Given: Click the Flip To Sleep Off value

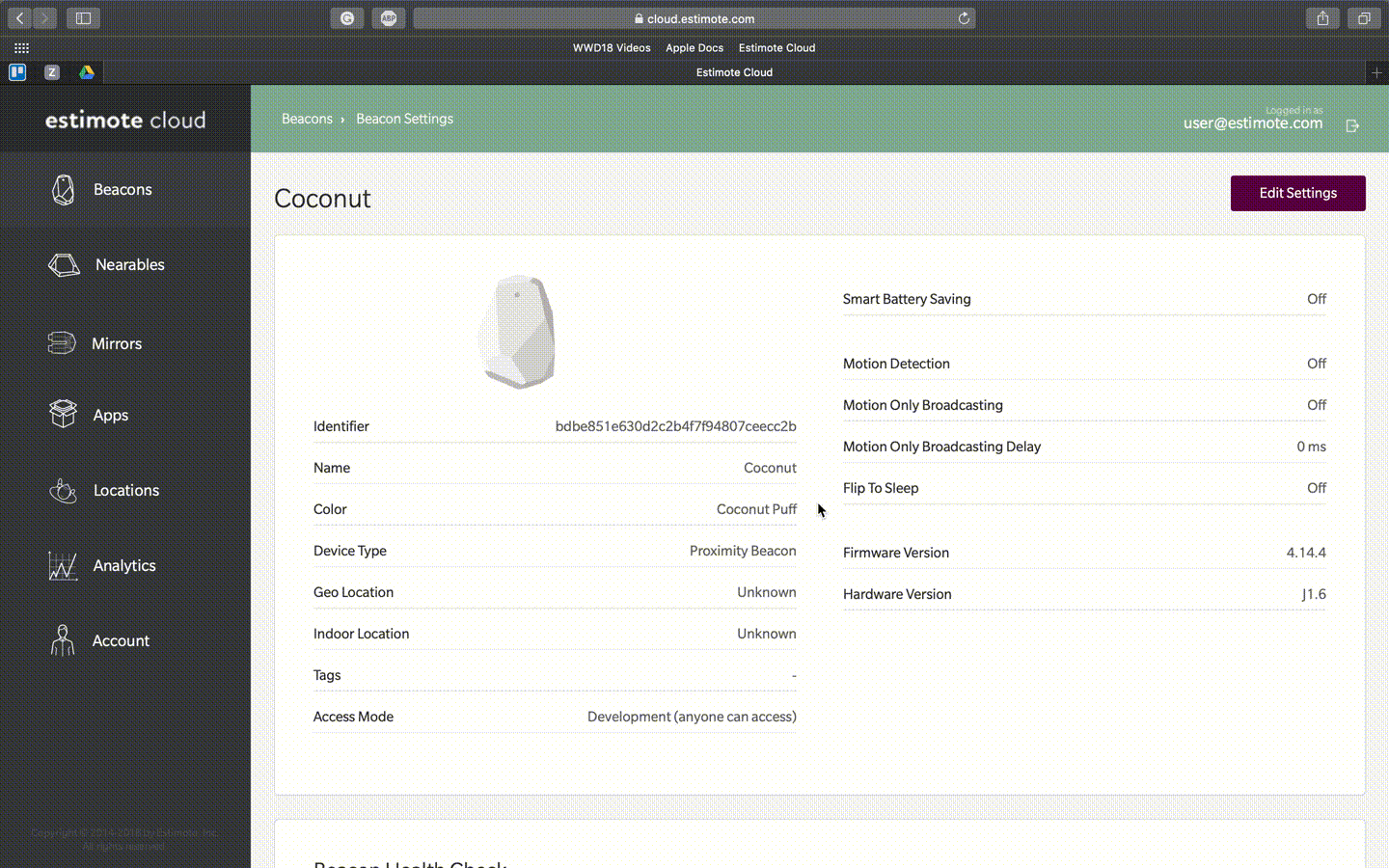Looking at the screenshot, I should 1317,488.
